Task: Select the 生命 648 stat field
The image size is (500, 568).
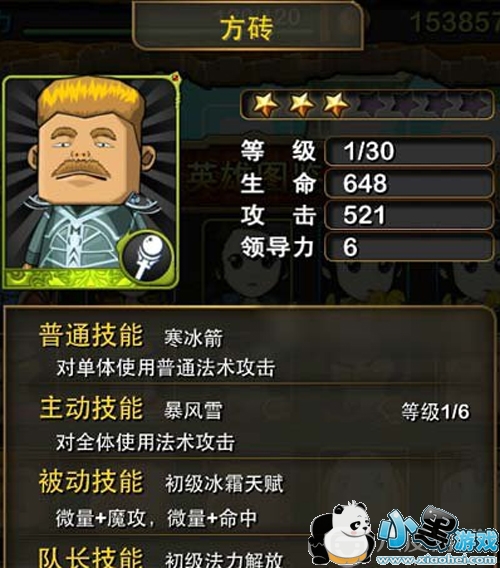Action: [409, 183]
